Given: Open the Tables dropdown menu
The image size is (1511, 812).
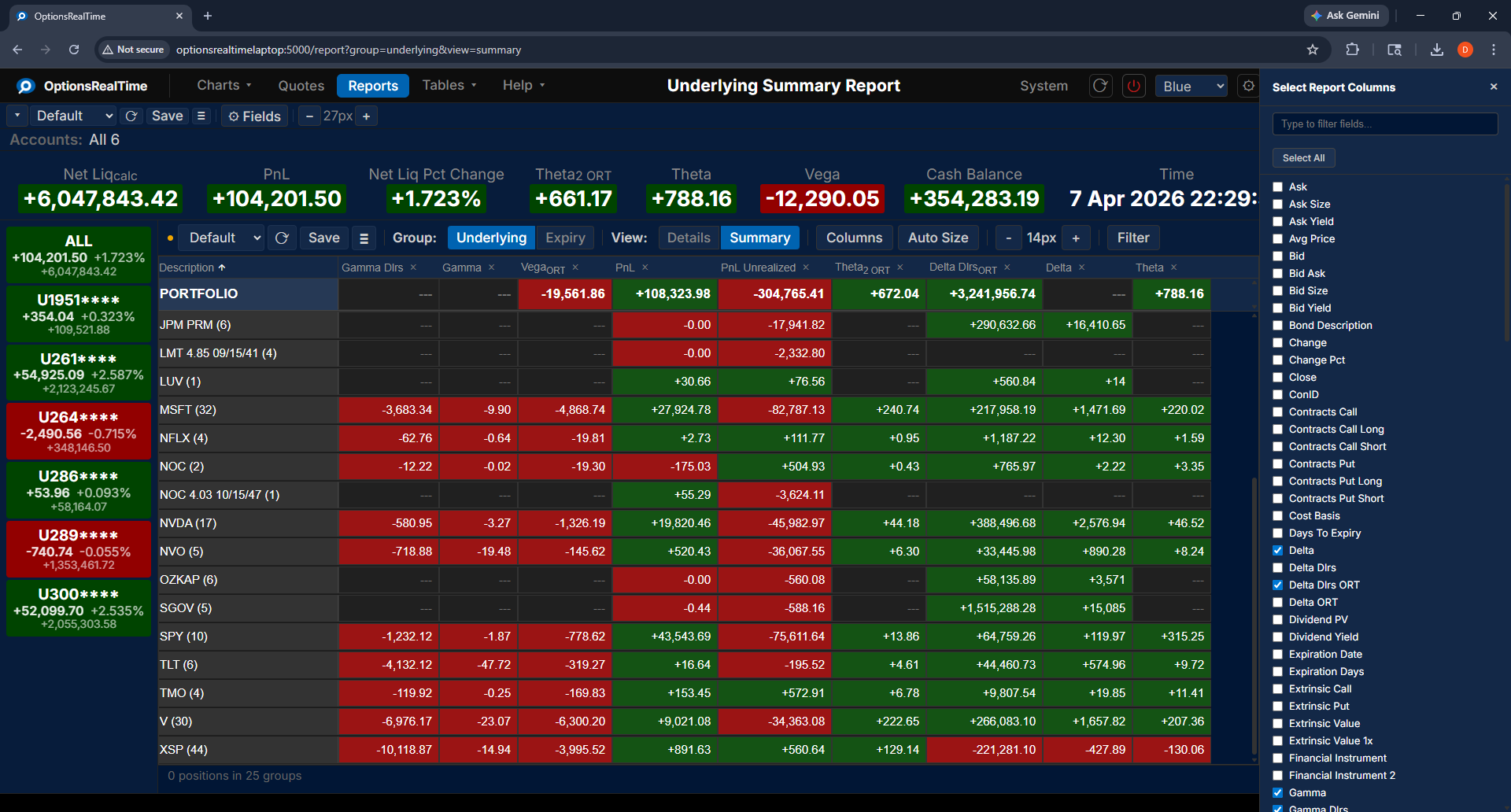Looking at the screenshot, I should [449, 85].
